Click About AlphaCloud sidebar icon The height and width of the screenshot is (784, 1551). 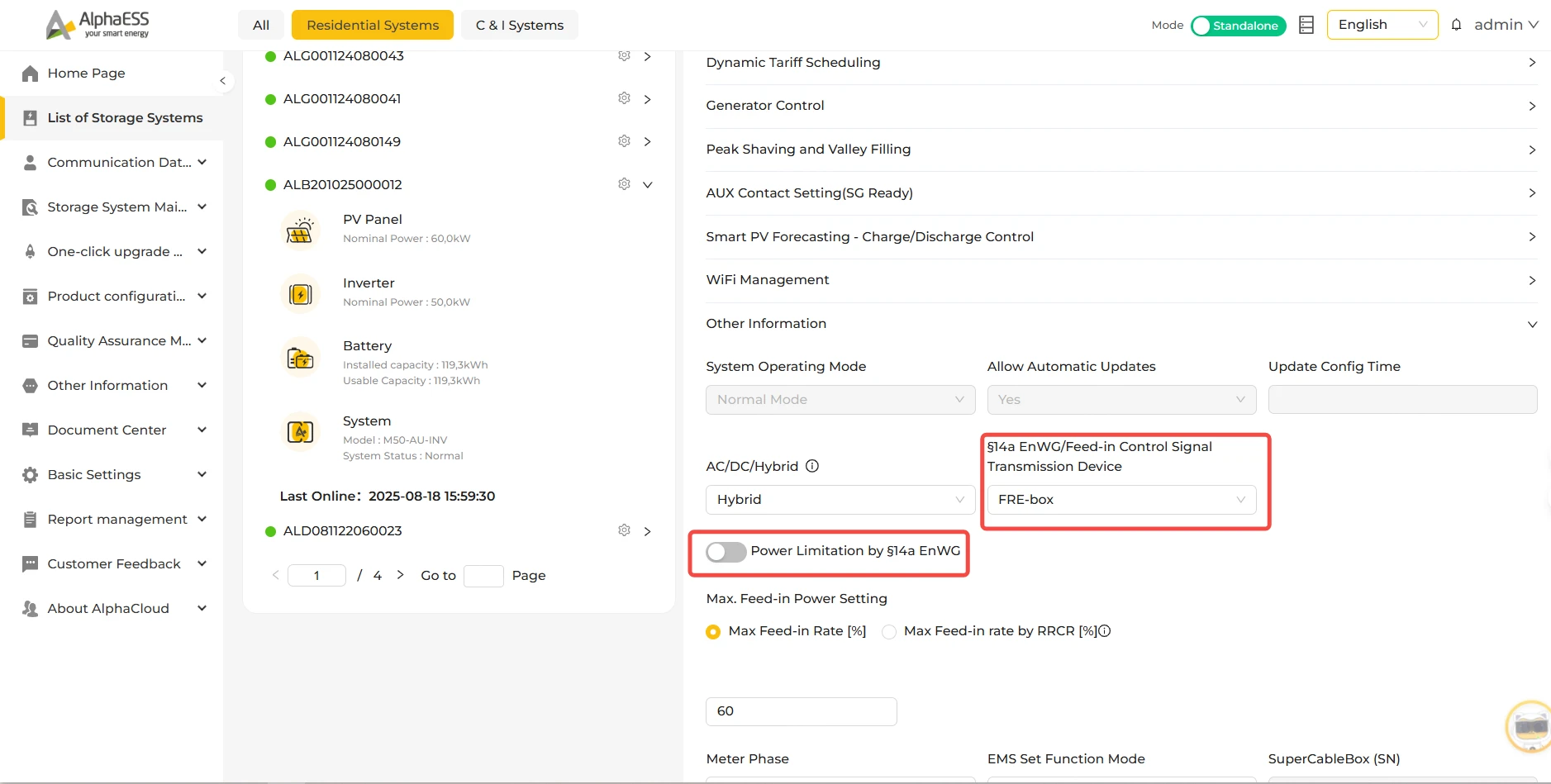click(x=30, y=608)
